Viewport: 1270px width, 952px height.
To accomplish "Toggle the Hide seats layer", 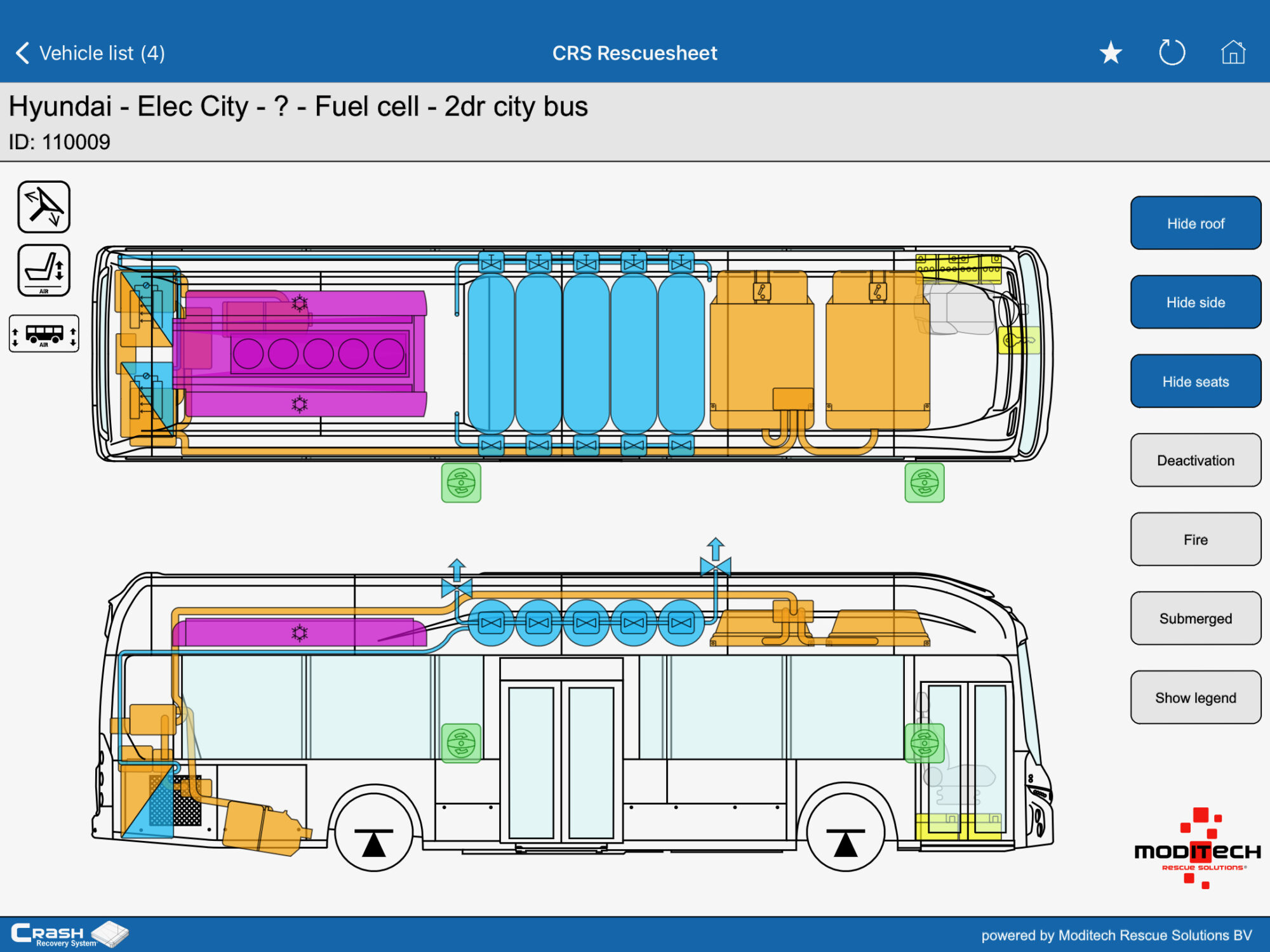I will coord(1195,381).
